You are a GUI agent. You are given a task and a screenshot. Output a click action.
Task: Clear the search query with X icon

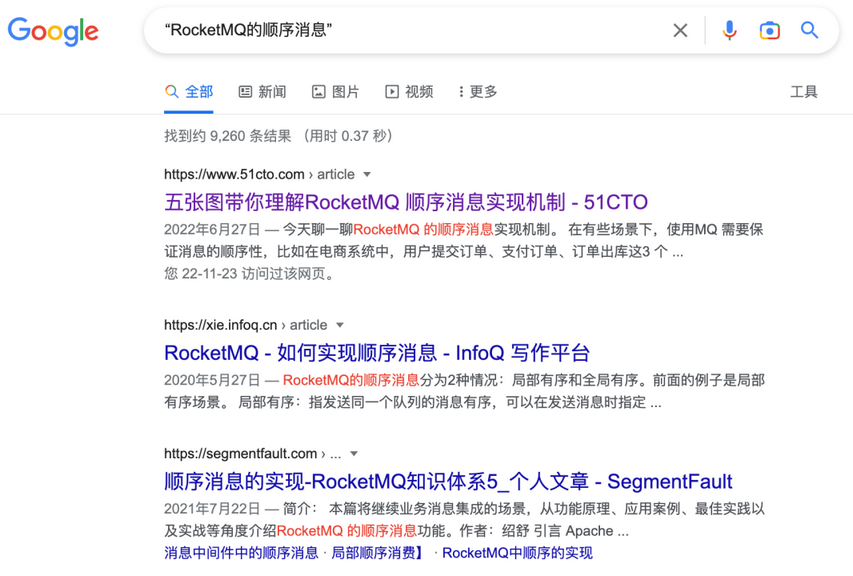pyautogui.click(x=680, y=30)
